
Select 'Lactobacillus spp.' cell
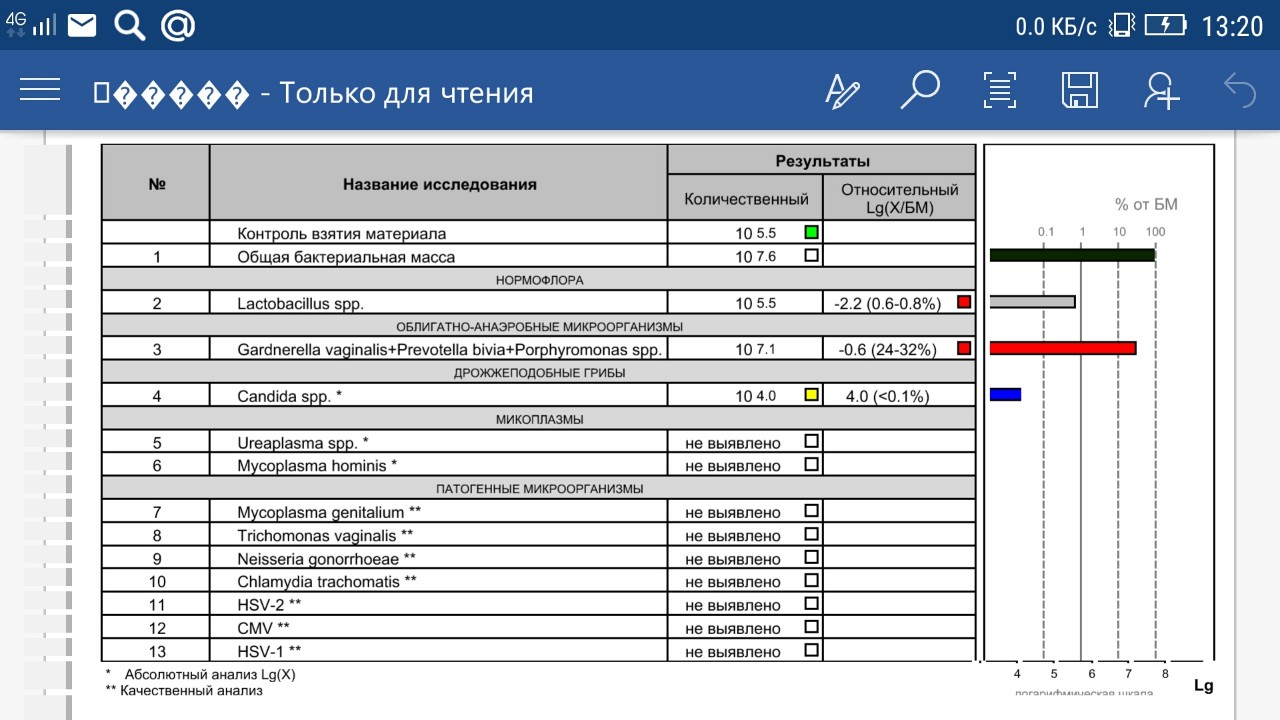click(439, 303)
